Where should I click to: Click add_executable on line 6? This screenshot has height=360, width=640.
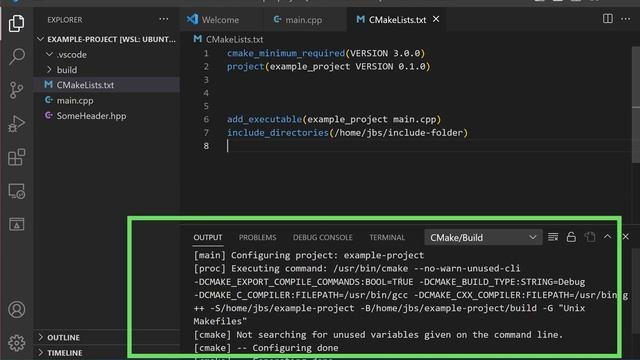[264, 119]
